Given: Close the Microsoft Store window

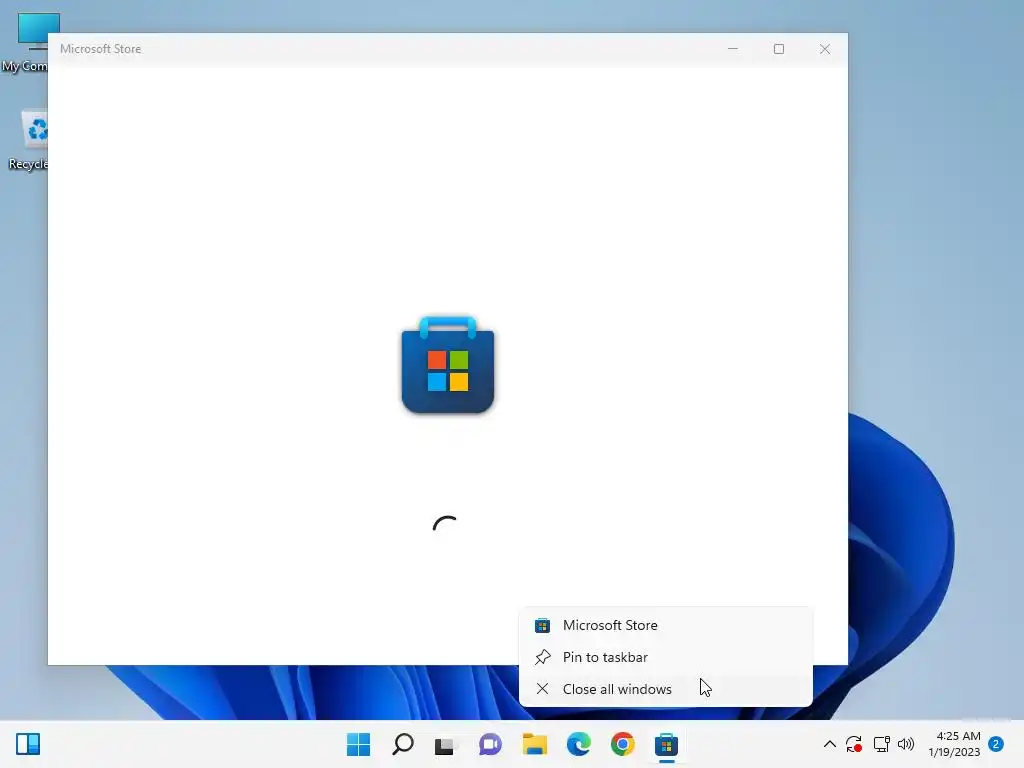Looking at the screenshot, I should click(825, 49).
